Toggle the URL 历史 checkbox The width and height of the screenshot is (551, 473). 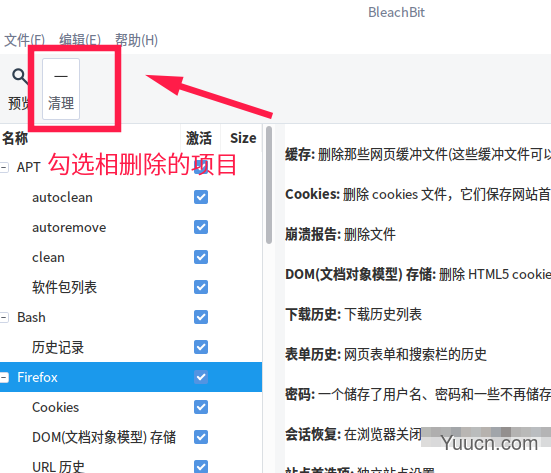pyautogui.click(x=201, y=467)
